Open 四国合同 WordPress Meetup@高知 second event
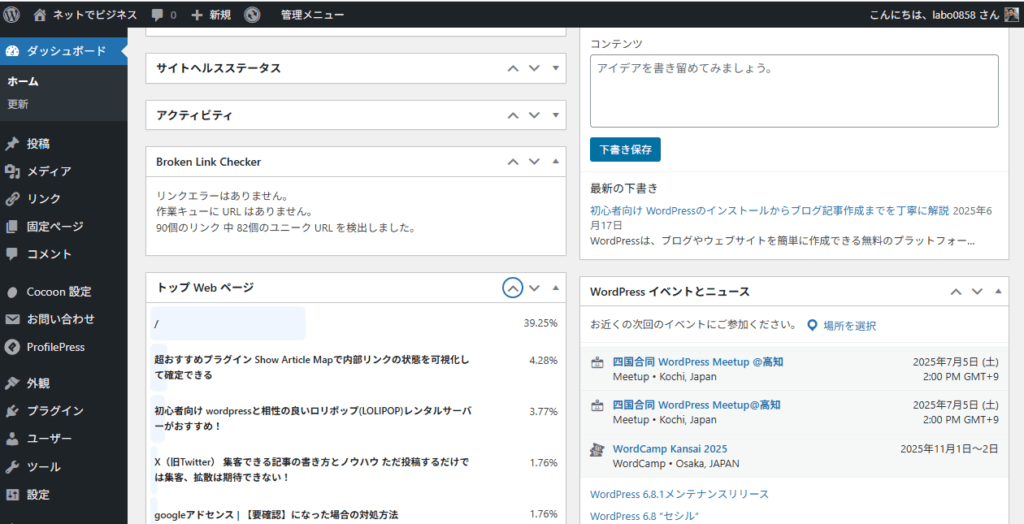Screen dimensions: 1024x524 coord(696,405)
